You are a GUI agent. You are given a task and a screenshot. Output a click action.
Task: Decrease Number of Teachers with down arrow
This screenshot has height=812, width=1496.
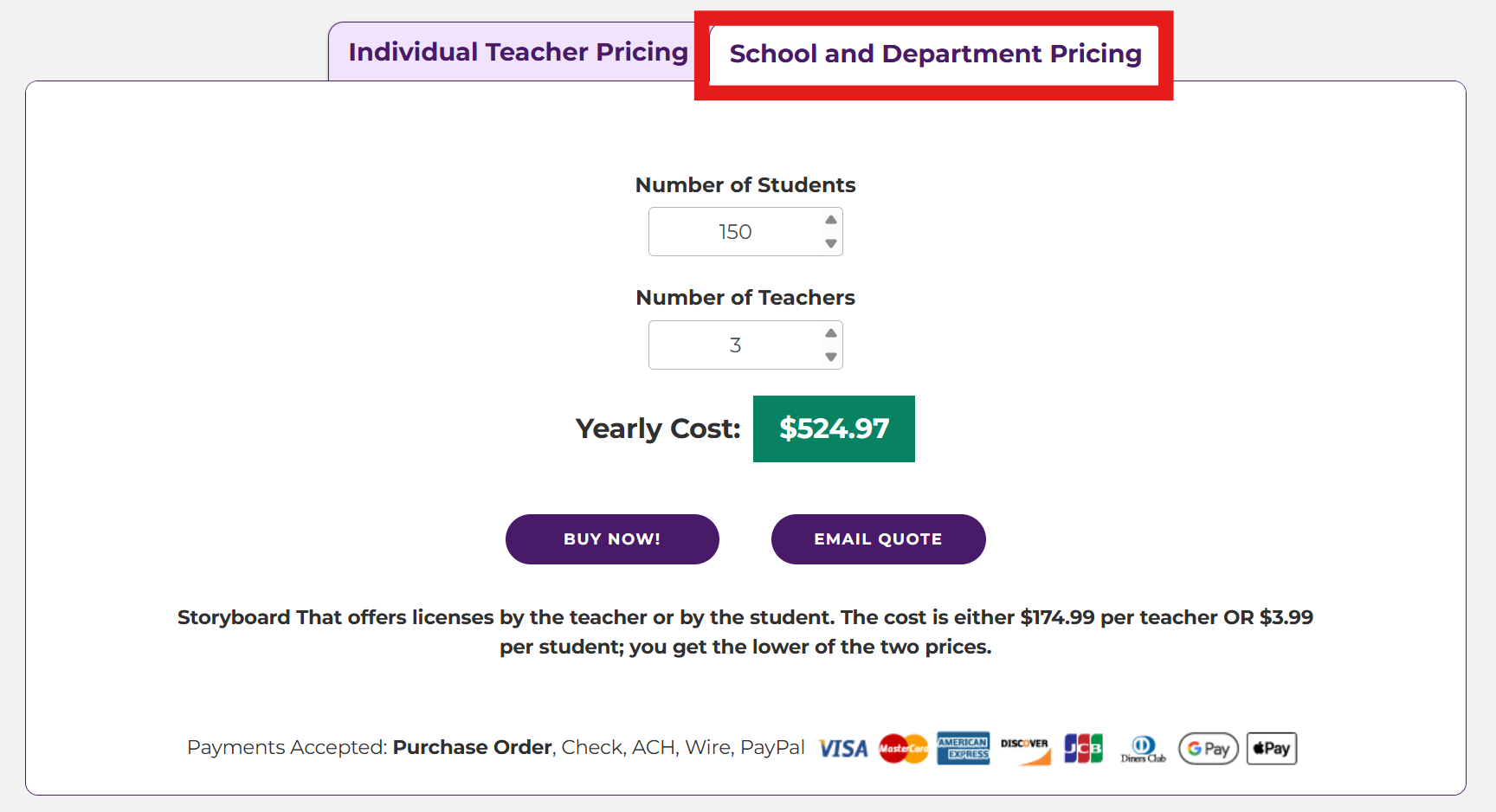coord(831,357)
